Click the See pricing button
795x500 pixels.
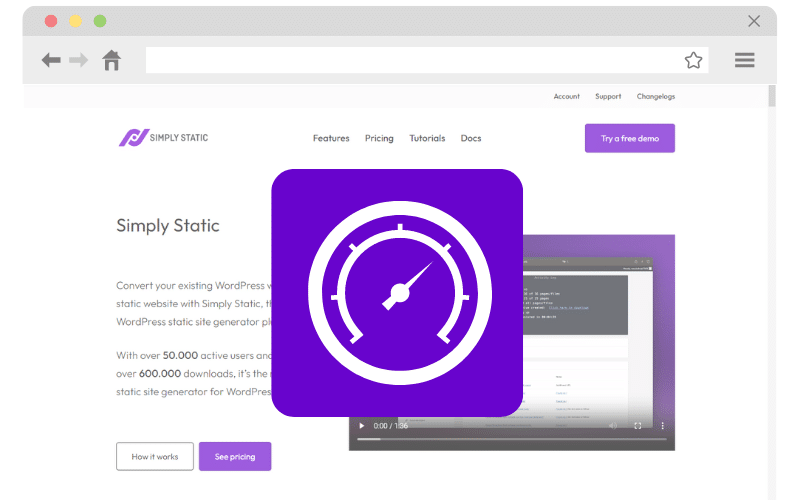(x=235, y=456)
